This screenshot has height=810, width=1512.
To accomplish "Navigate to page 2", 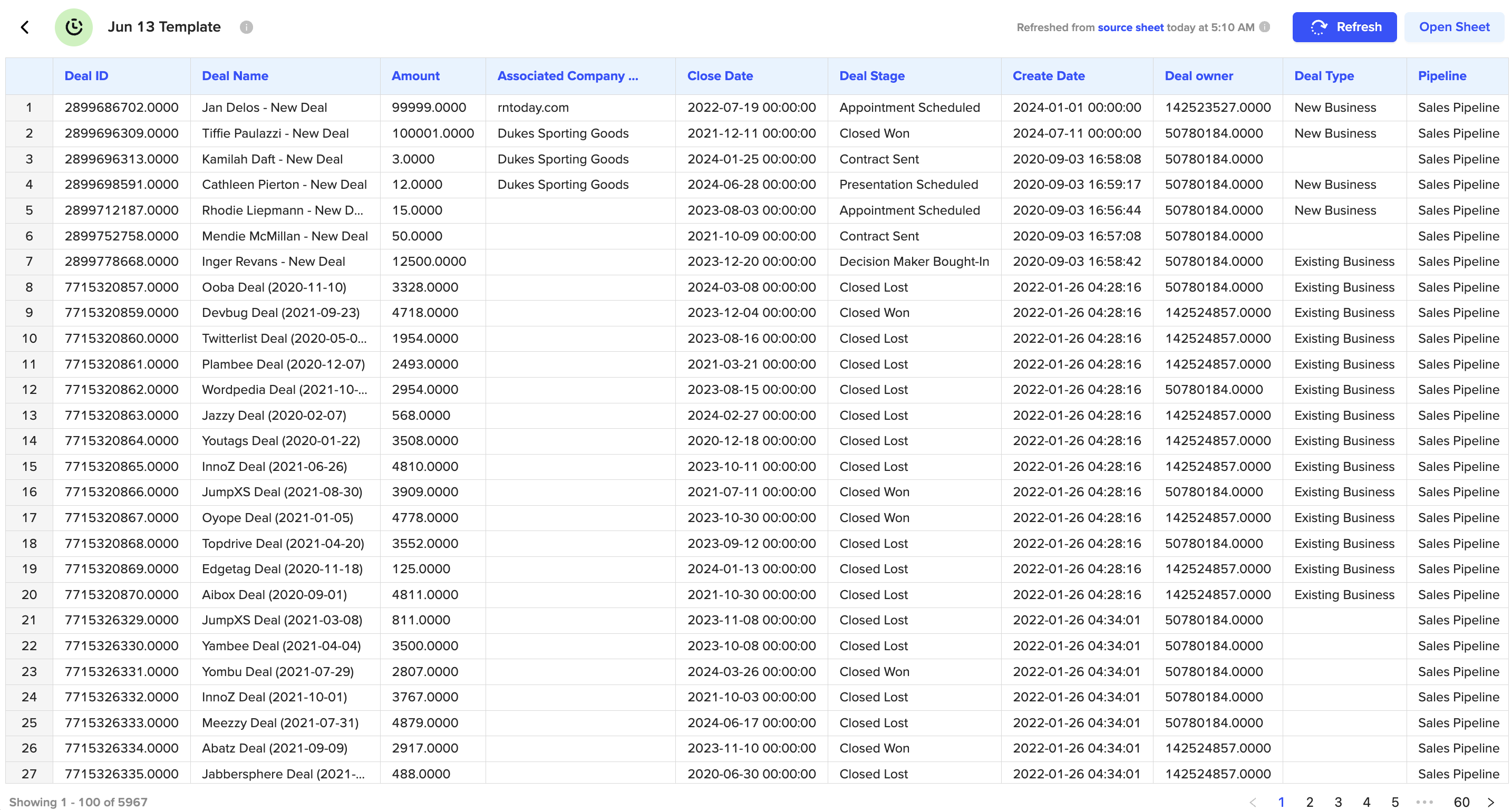I will (x=1310, y=802).
